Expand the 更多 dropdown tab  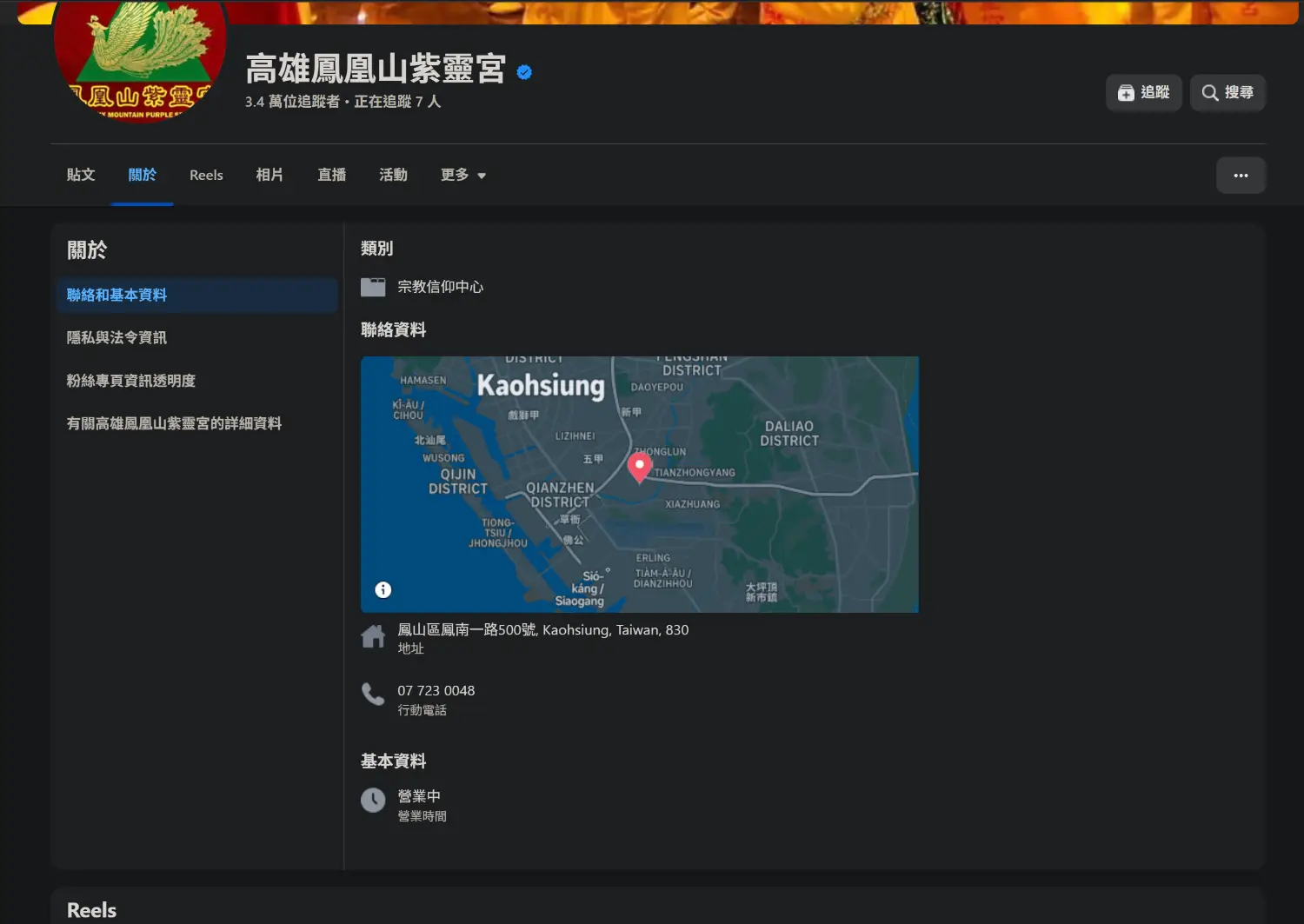pyautogui.click(x=462, y=176)
